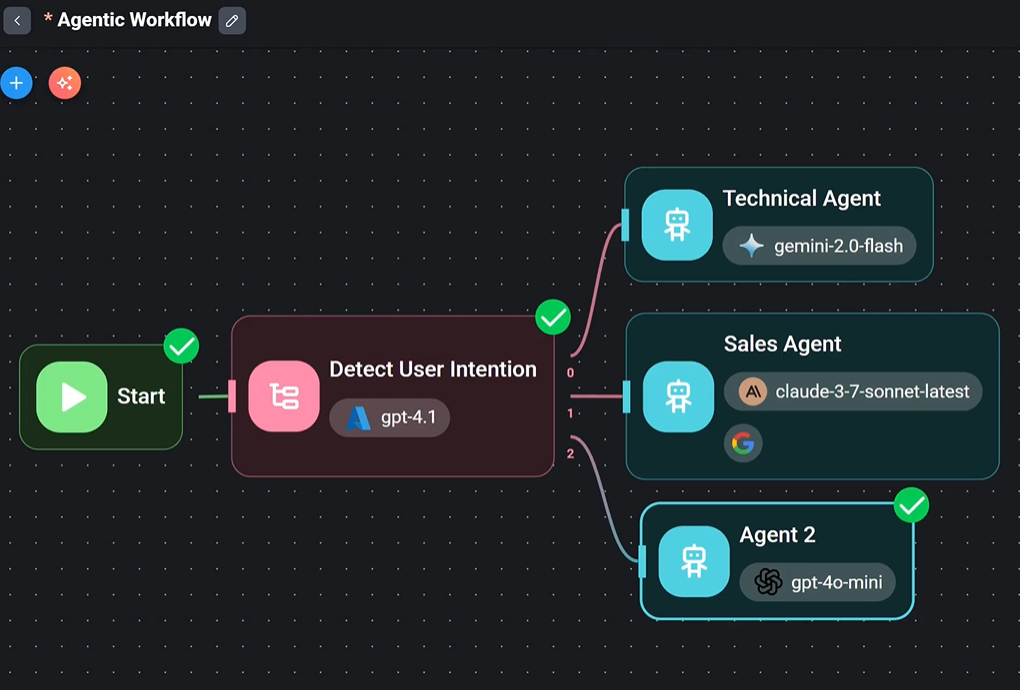Viewport: 1020px width, 690px height.
Task: Click the pink classifier icon in Detect User Intention
Action: click(284, 396)
